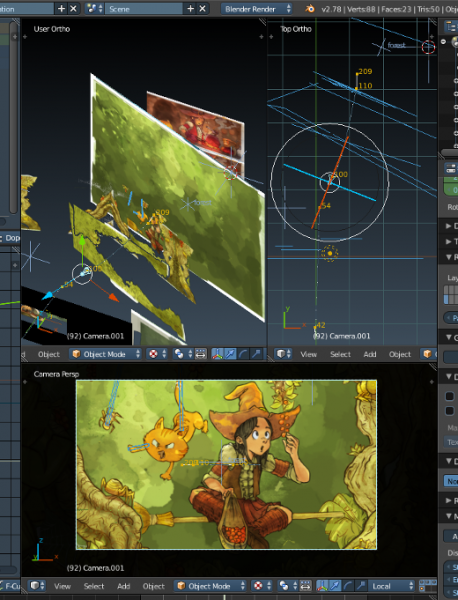
Task: Open Add menu in Top Ortho header
Action: tap(370, 354)
